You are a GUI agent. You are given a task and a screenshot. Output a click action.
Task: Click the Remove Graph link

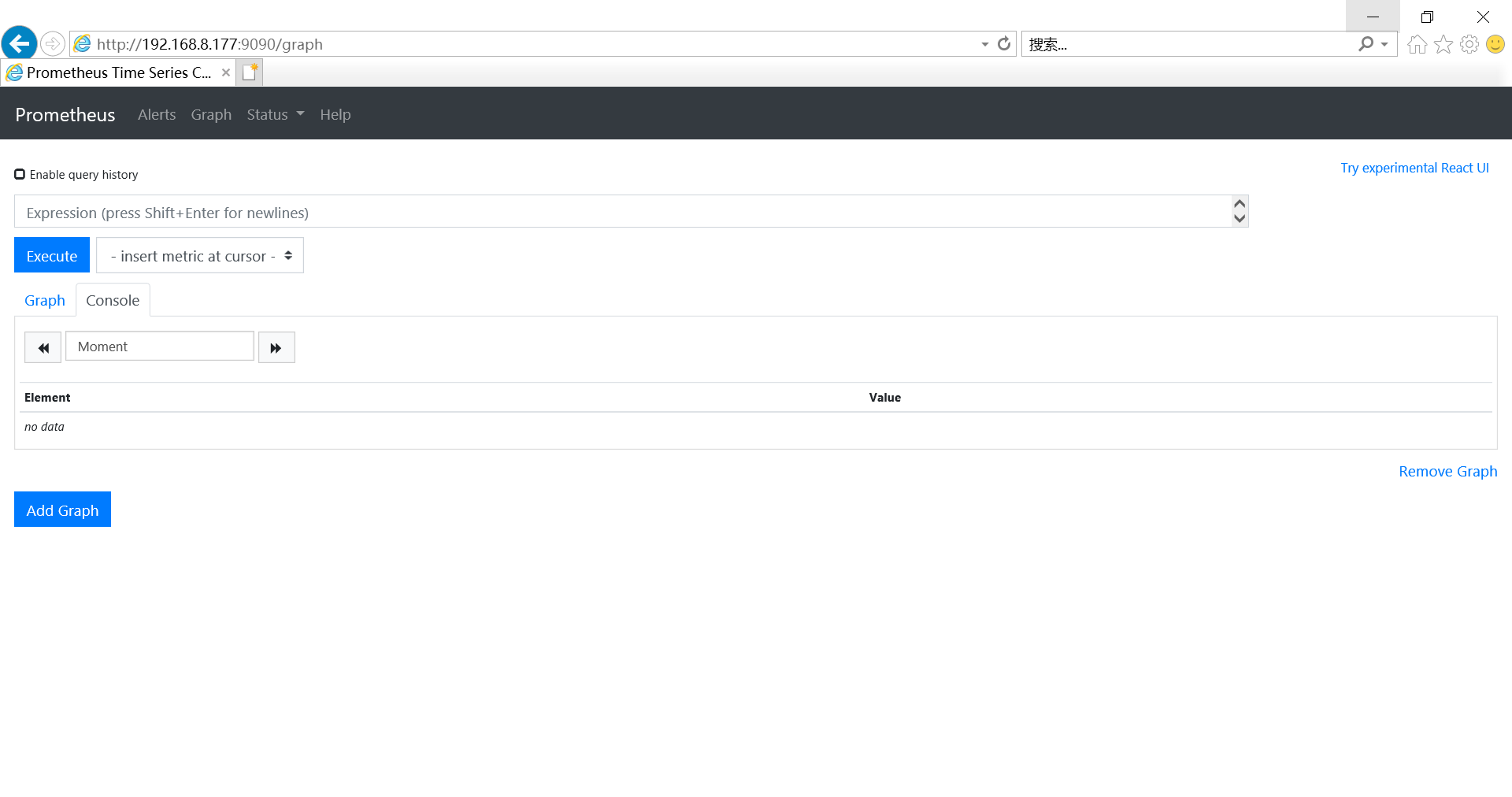pyautogui.click(x=1447, y=471)
